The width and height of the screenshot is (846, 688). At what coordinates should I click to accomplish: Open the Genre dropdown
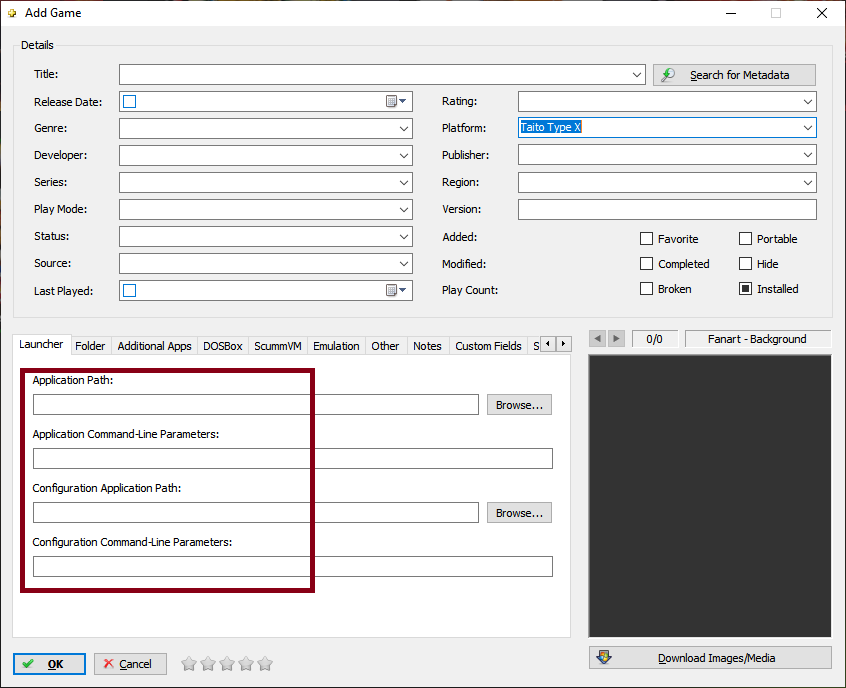[x=404, y=128]
